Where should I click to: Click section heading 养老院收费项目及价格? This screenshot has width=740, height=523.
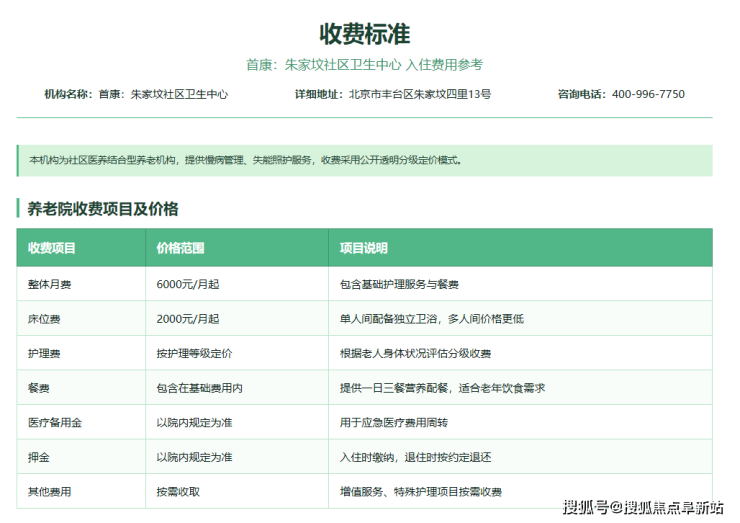(103, 209)
